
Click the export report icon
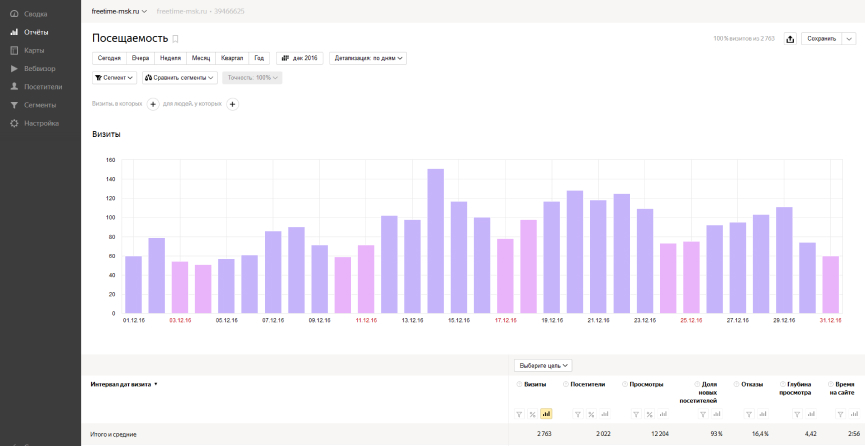790,39
